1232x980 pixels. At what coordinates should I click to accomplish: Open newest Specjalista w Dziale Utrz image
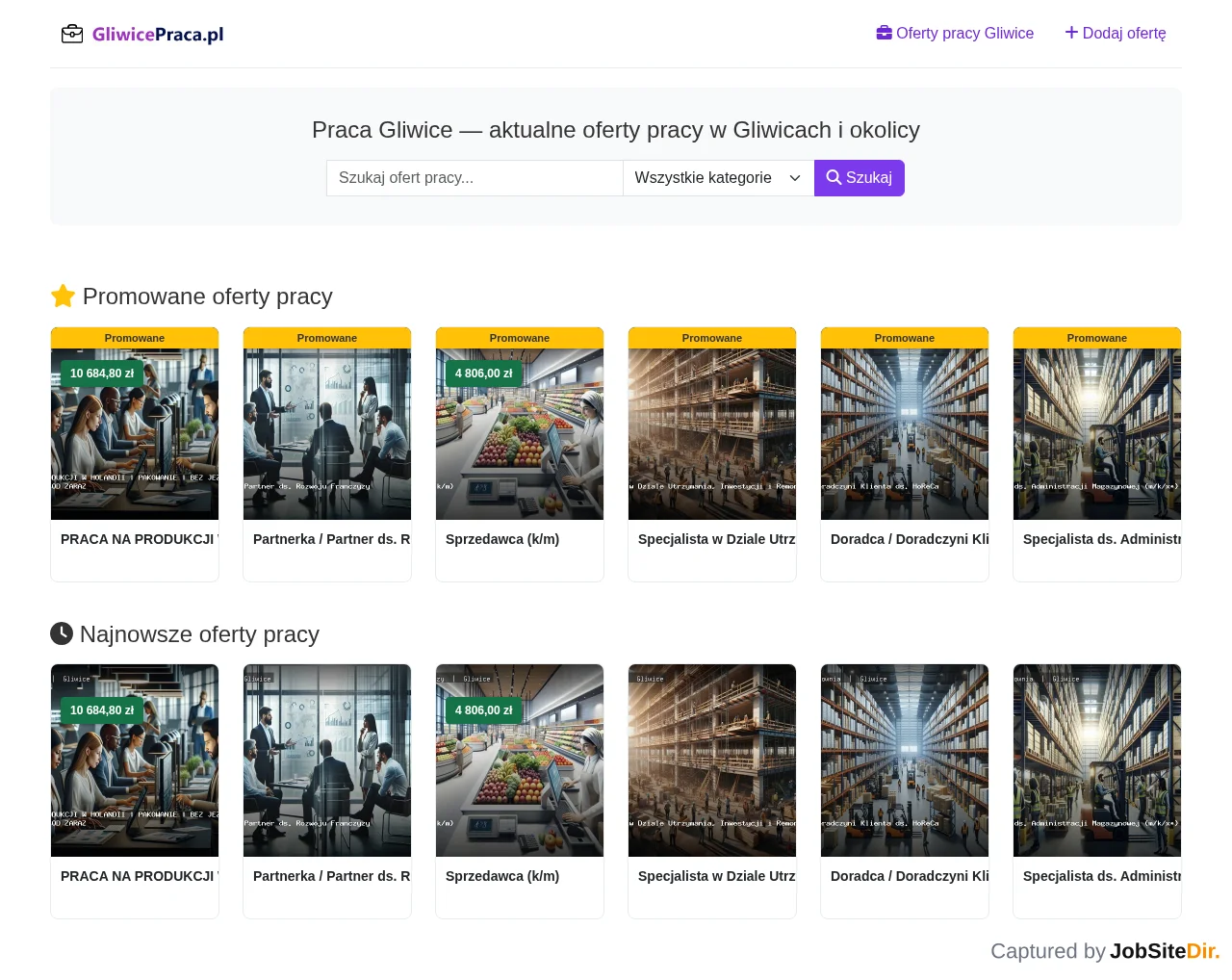712,761
